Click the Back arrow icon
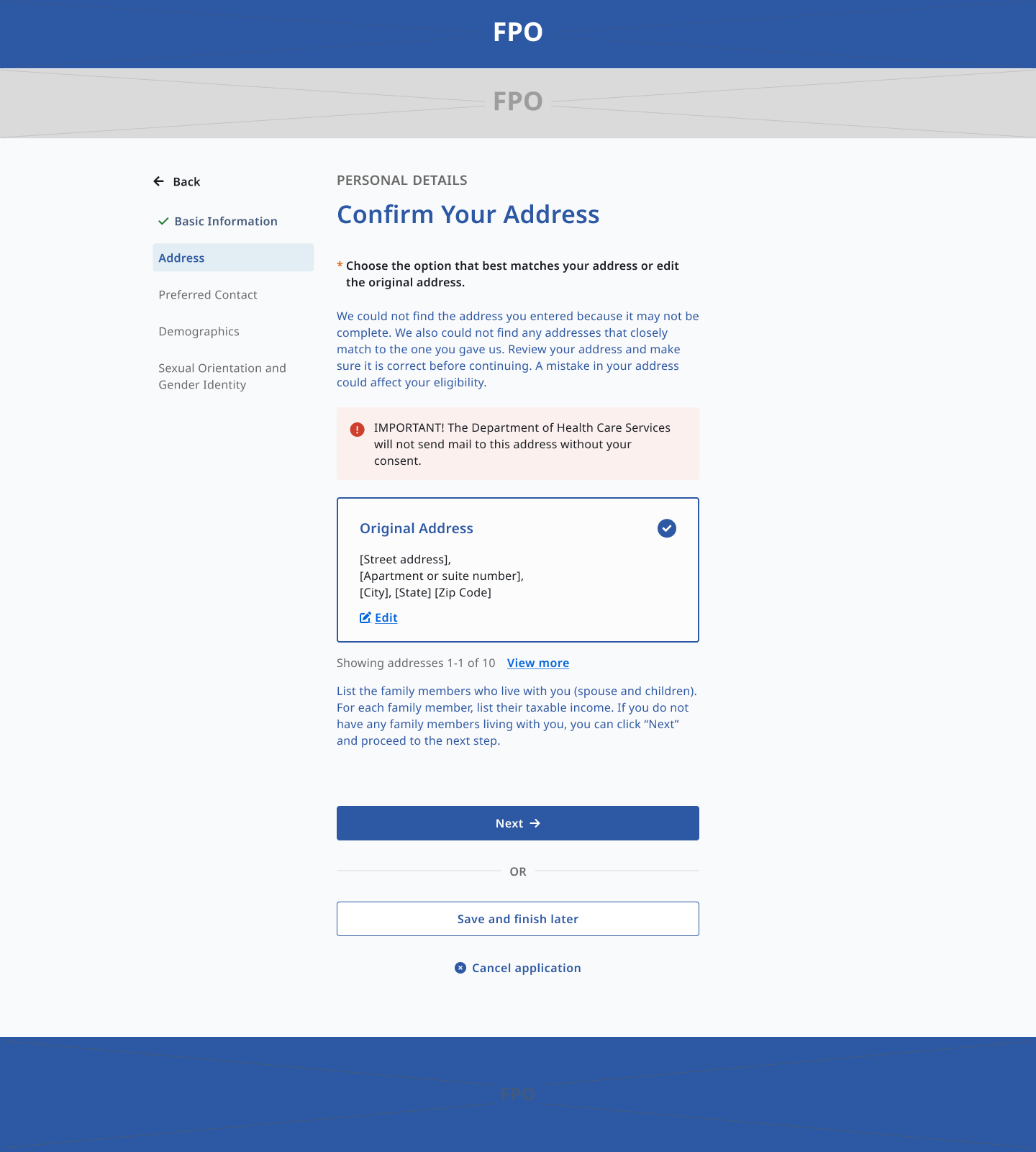 (159, 181)
